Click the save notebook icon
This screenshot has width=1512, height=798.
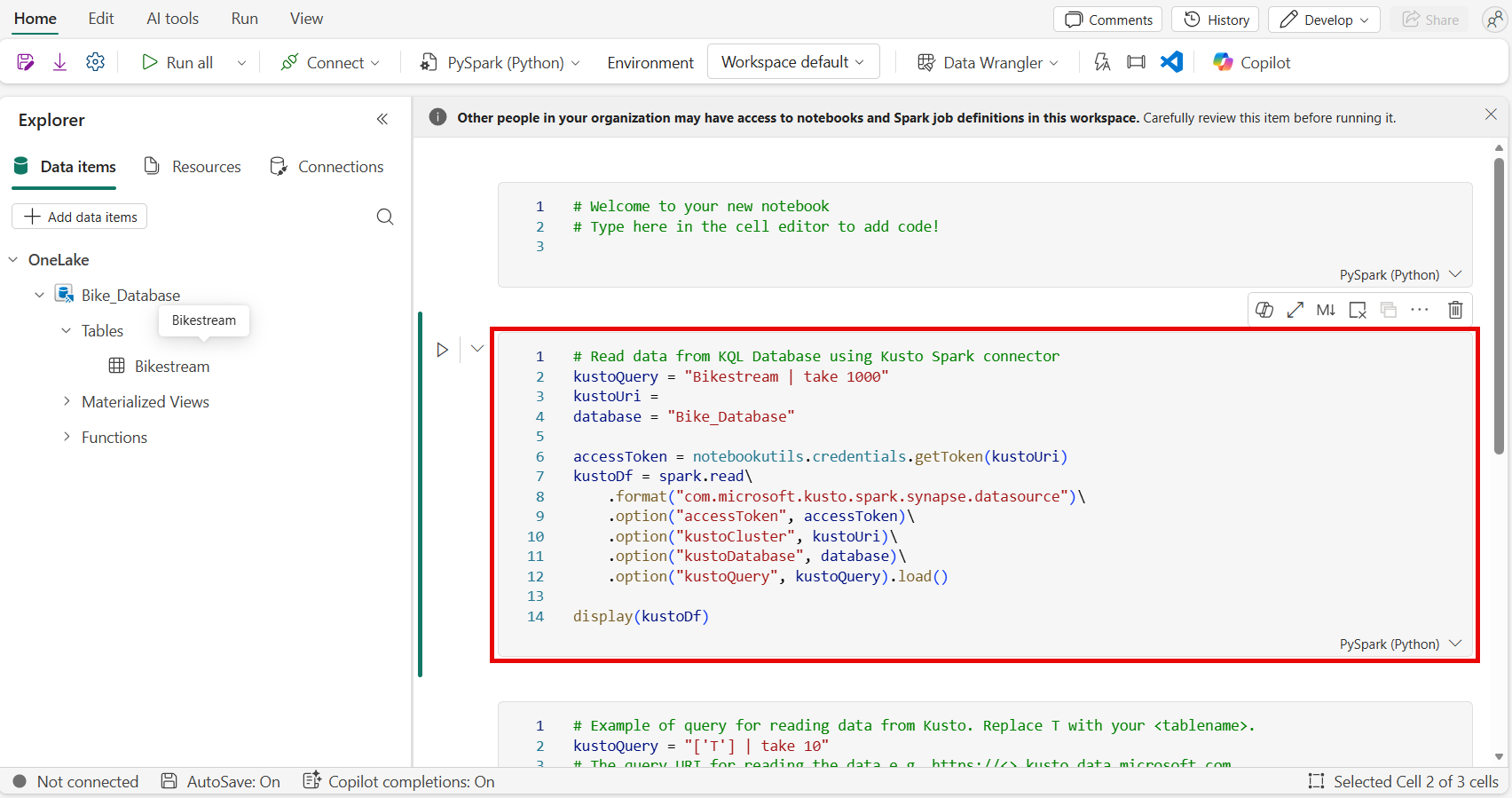pyautogui.click(x=26, y=62)
